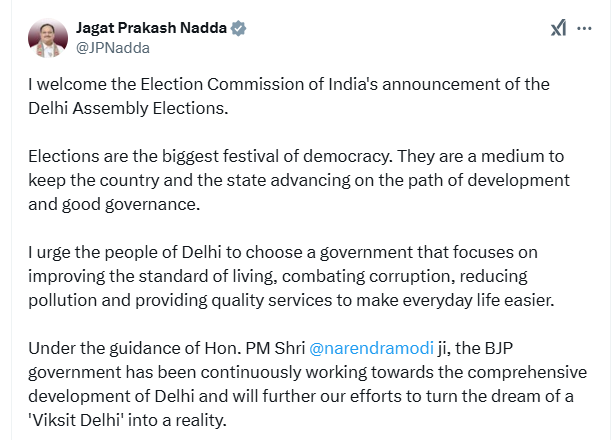611x440 pixels.
Task: Click the 'pollution and providing quality services' line
Action: point(291,300)
